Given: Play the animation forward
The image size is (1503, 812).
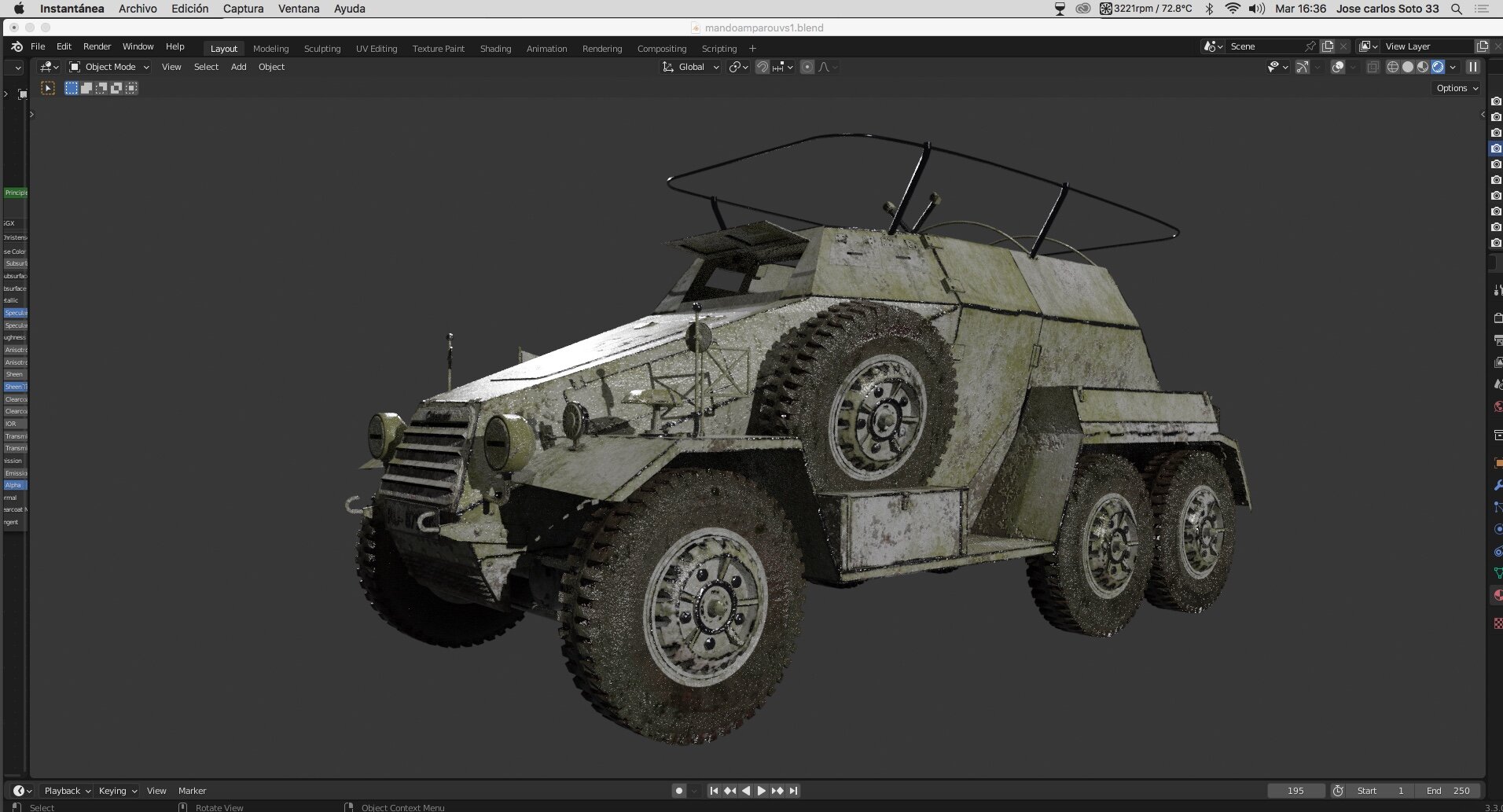Looking at the screenshot, I should (761, 791).
